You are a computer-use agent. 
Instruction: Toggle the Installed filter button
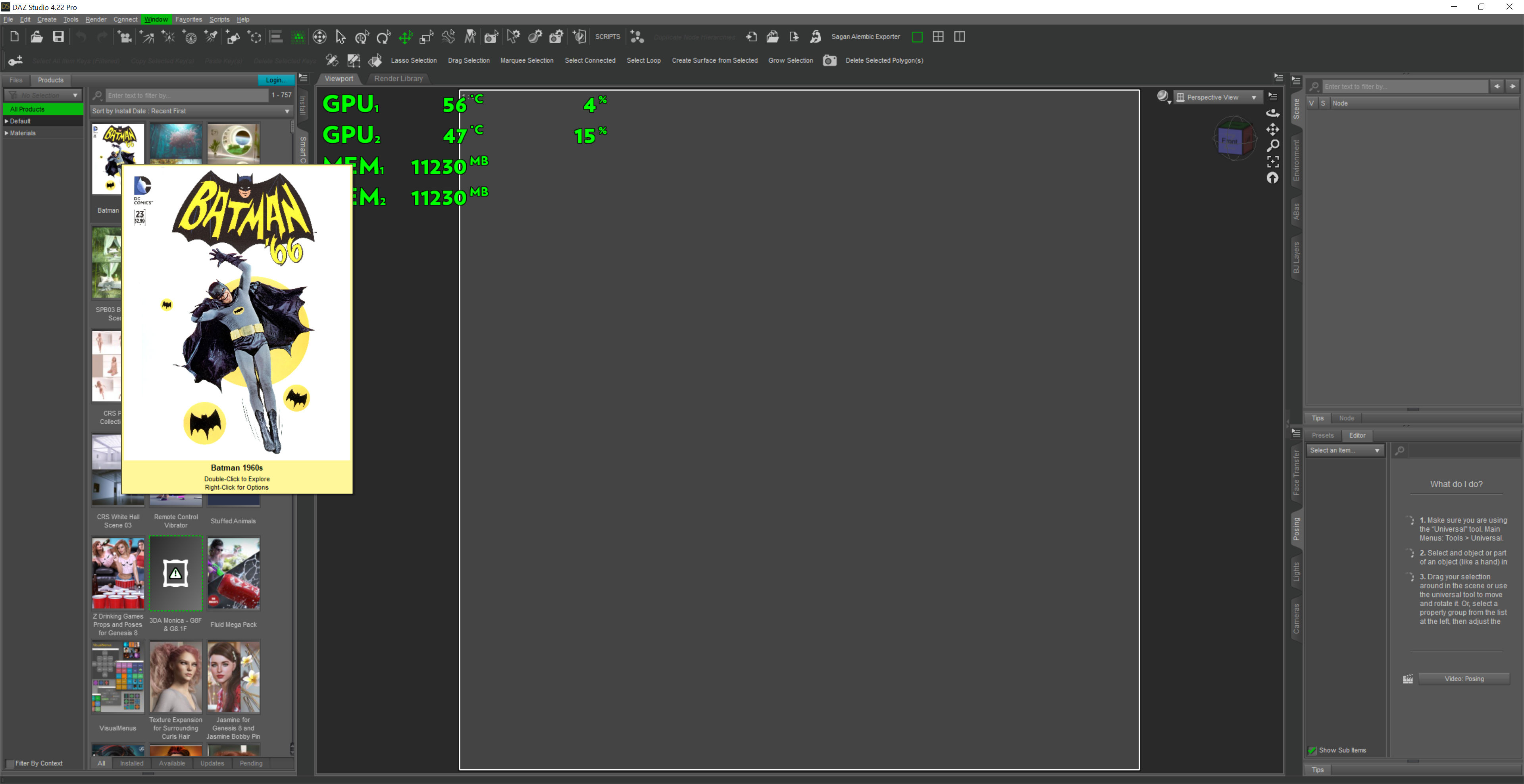click(131, 763)
